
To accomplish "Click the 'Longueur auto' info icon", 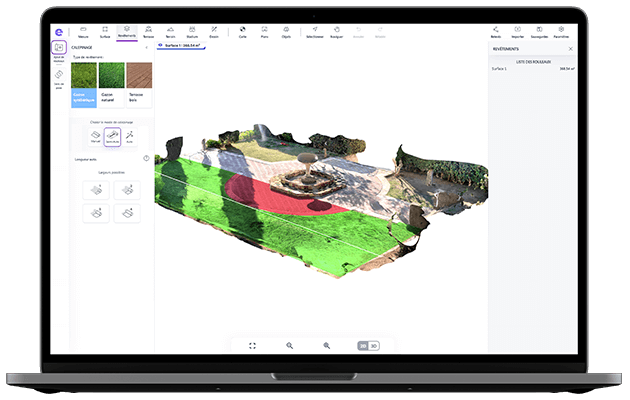I will (x=146, y=159).
